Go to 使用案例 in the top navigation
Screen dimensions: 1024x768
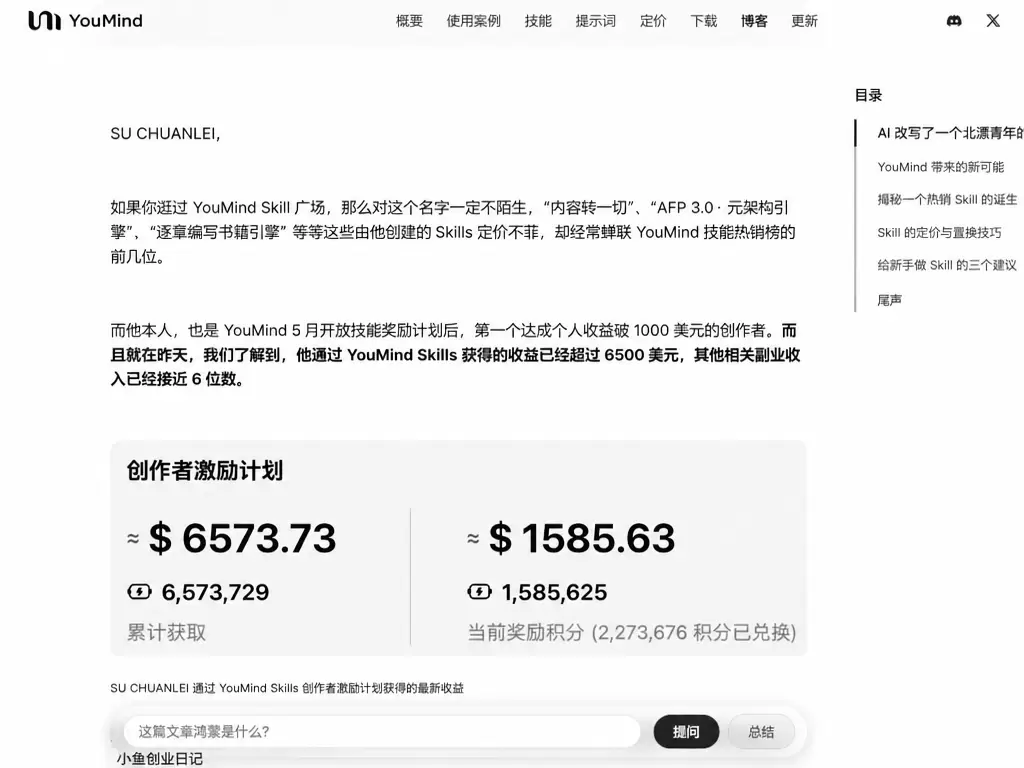point(473,21)
